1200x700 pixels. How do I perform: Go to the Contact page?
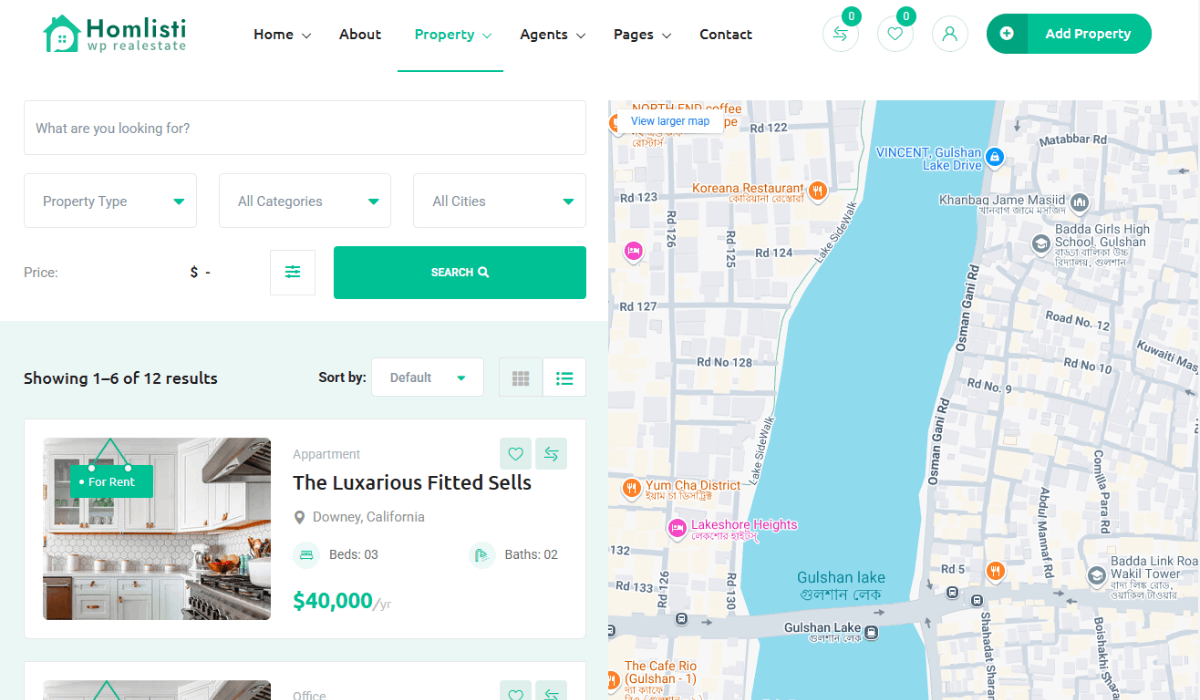(726, 34)
